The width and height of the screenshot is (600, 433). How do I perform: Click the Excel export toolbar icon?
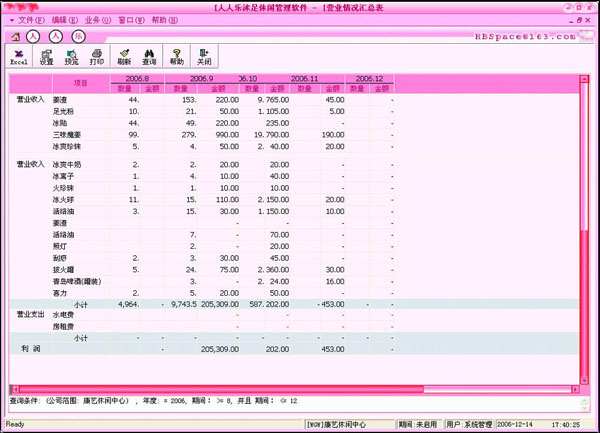coord(18,56)
